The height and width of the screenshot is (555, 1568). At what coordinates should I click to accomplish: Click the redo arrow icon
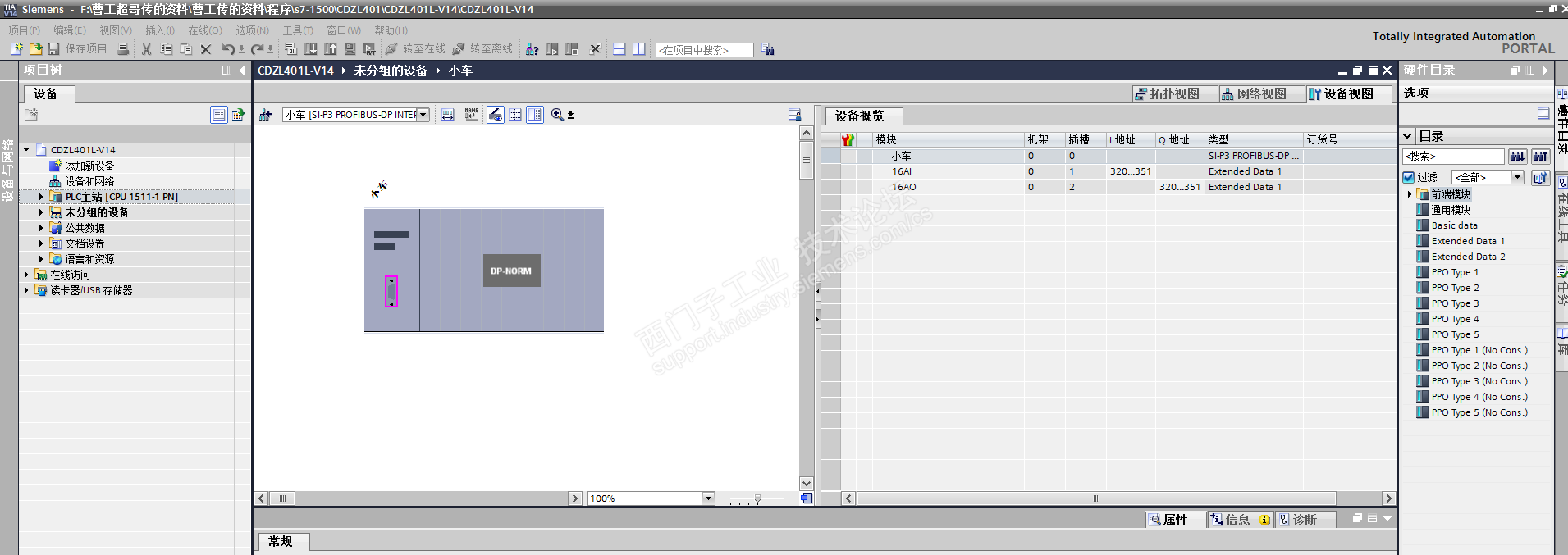(257, 49)
